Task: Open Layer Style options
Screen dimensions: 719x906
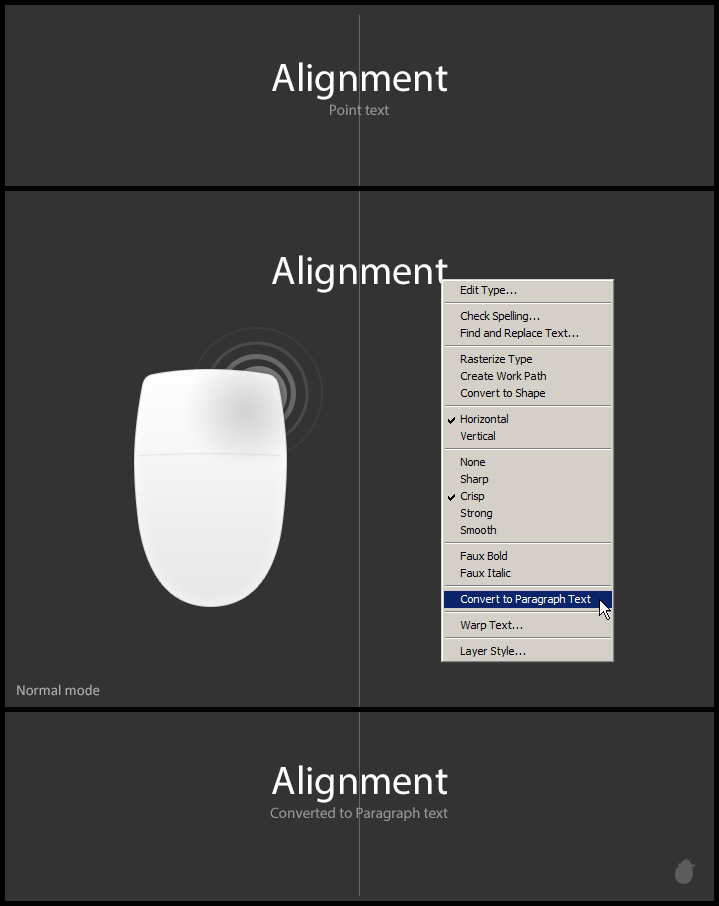Action: click(493, 651)
